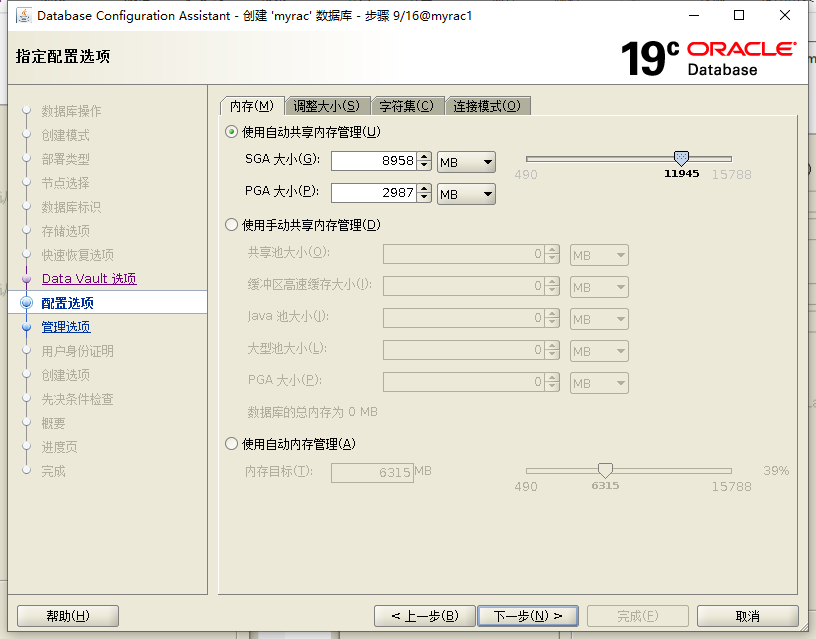
Task: Click the 39% label beside memory target slider
Action: click(776, 470)
